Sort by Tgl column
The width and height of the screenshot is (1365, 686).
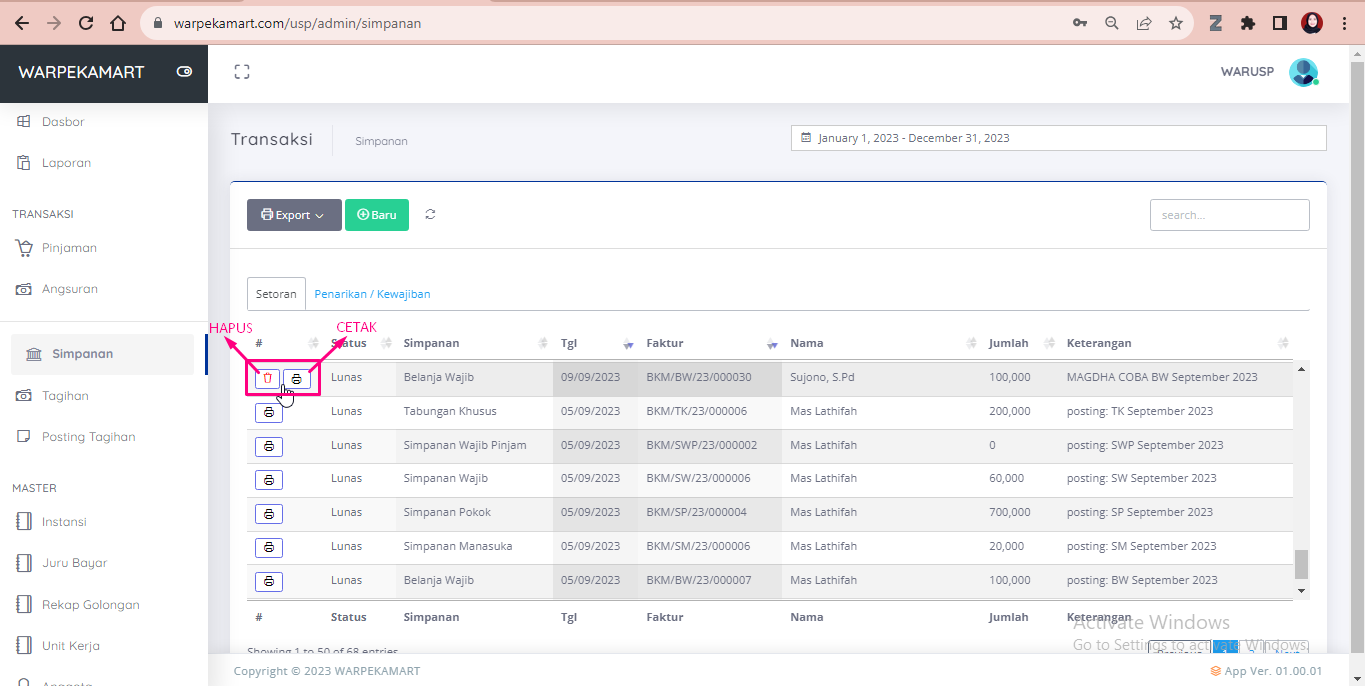(x=596, y=343)
